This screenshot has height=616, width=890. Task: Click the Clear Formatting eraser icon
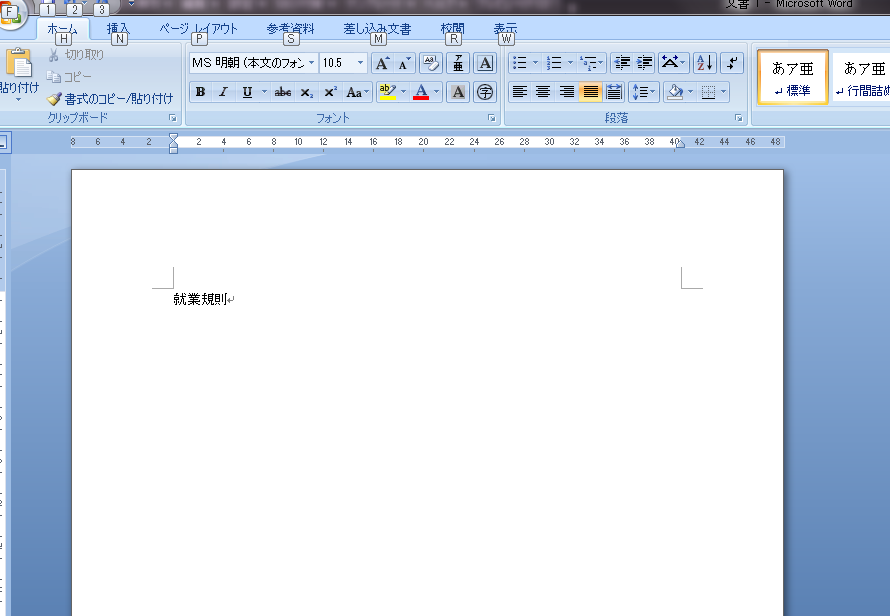430,63
